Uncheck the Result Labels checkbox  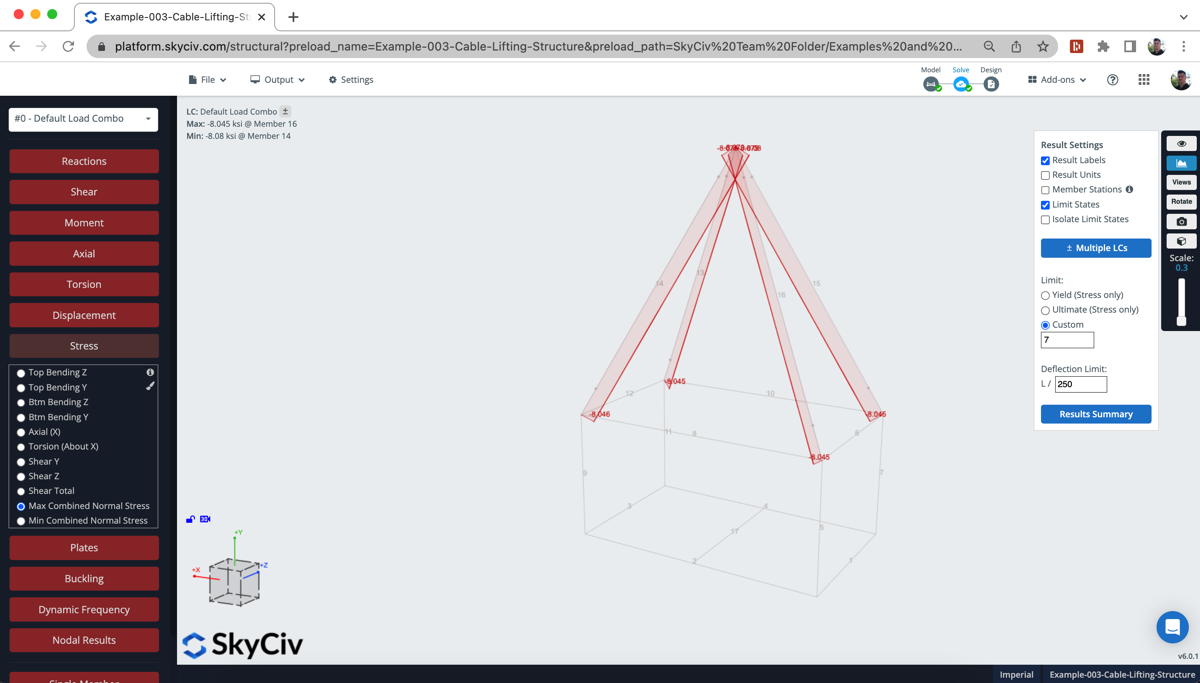[x=1045, y=160]
